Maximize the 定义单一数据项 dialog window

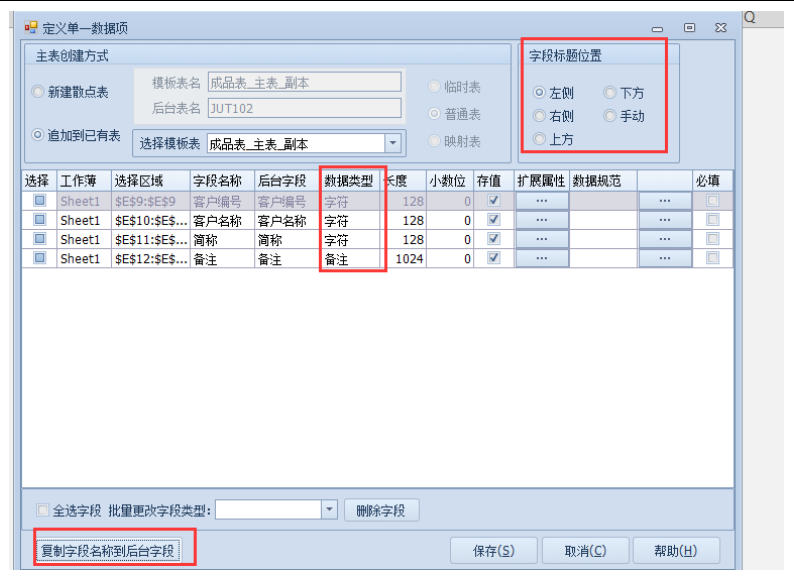pyautogui.click(x=690, y=29)
